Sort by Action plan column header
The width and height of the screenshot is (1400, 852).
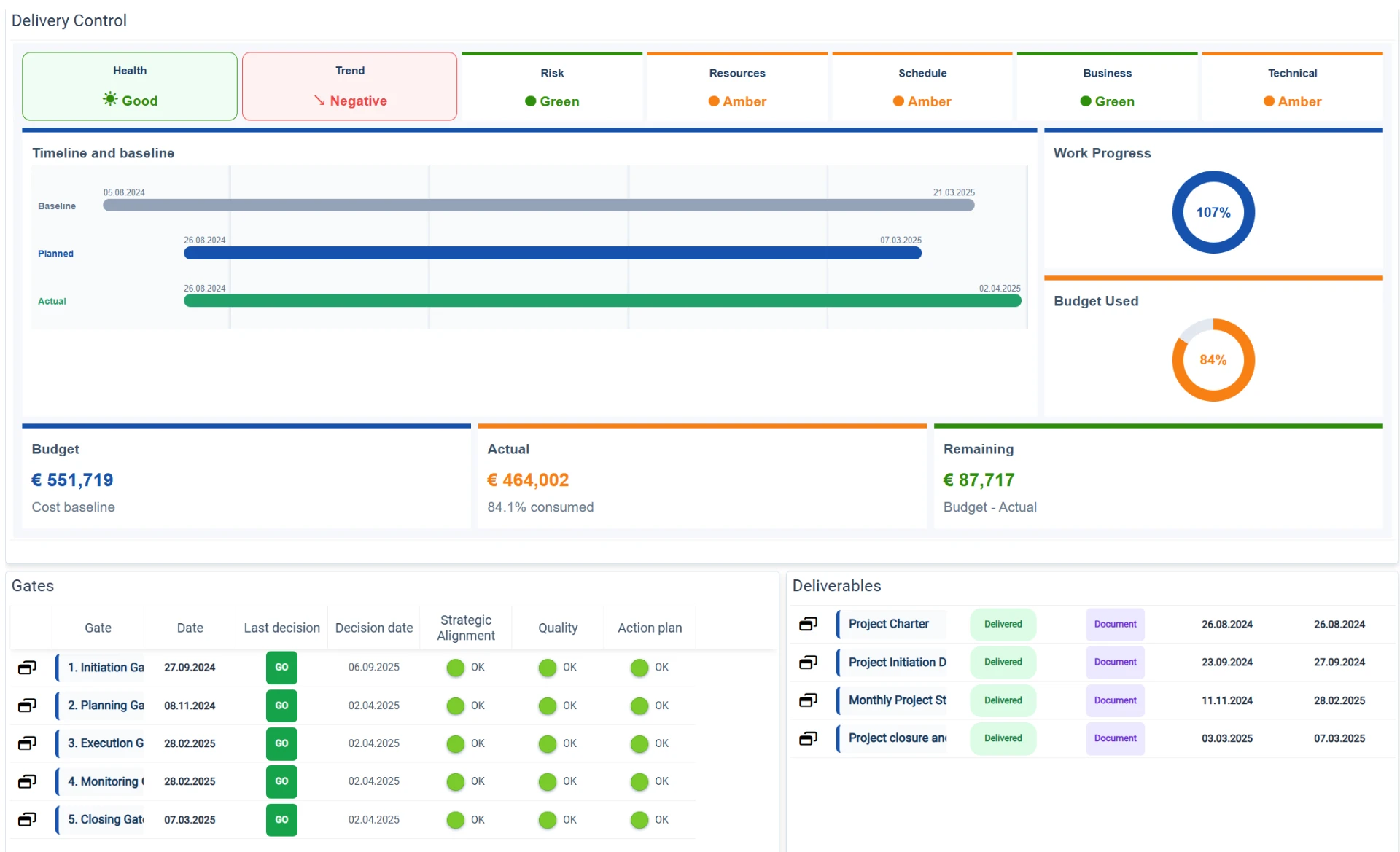(x=650, y=628)
